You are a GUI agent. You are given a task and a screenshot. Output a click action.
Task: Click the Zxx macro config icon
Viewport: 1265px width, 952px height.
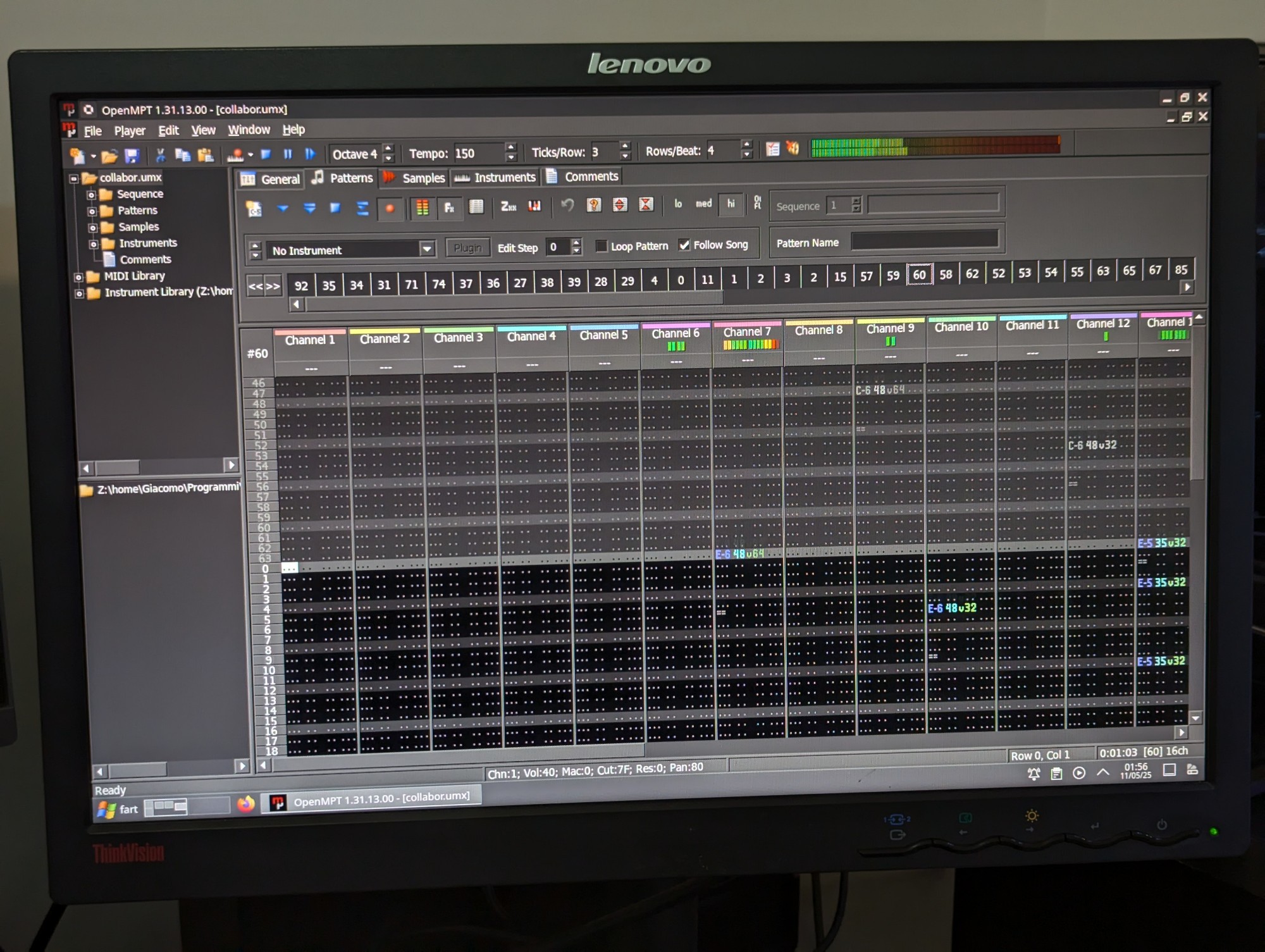click(508, 207)
